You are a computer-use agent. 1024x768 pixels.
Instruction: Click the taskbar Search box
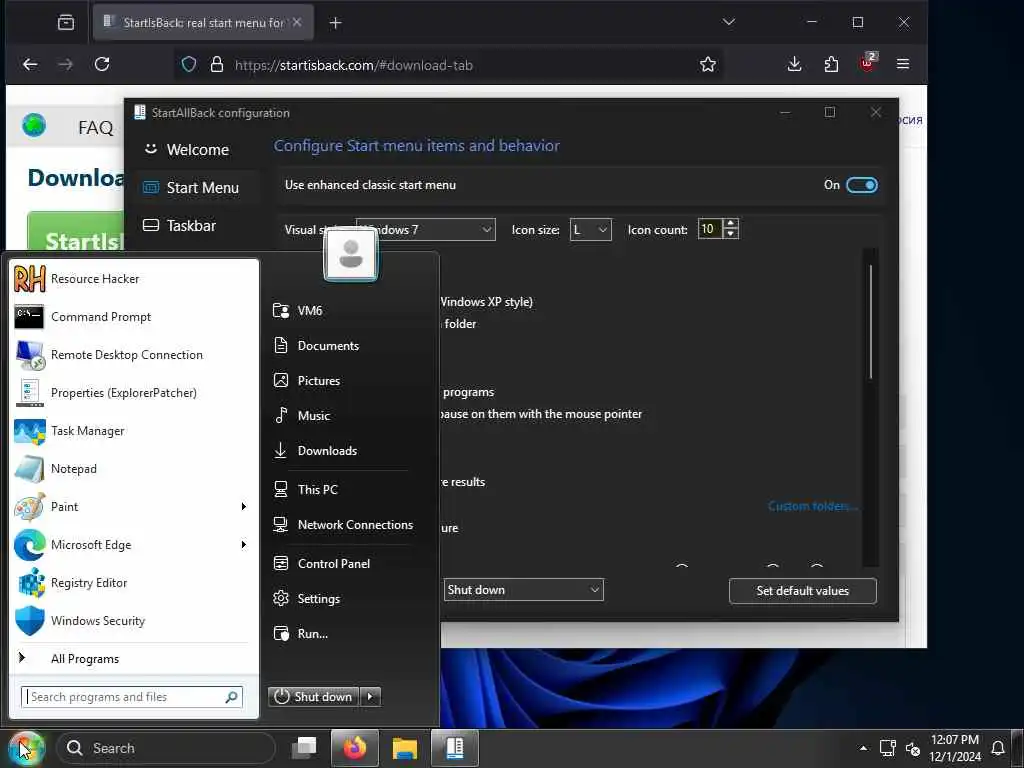(166, 748)
